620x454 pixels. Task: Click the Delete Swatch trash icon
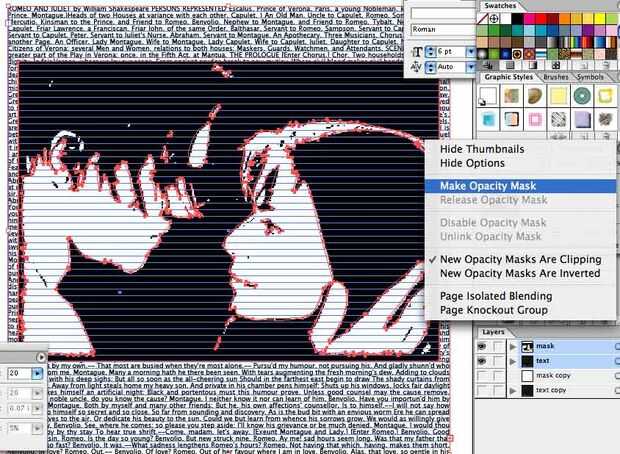point(607,66)
